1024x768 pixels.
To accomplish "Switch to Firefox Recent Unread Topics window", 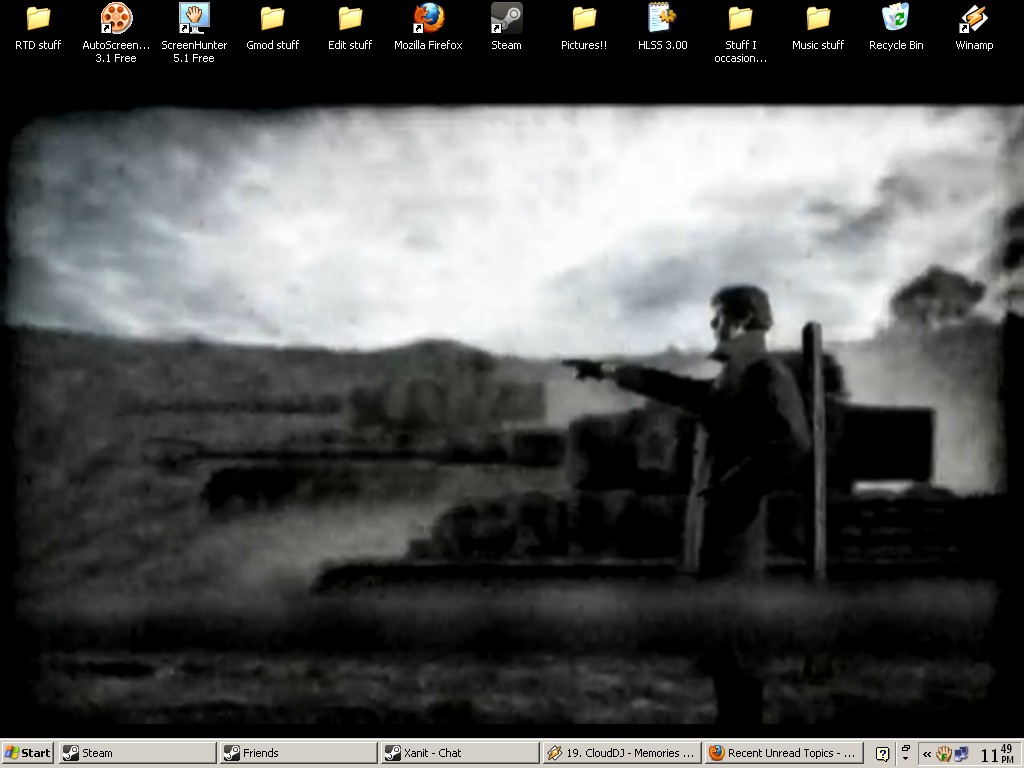I will pos(783,753).
